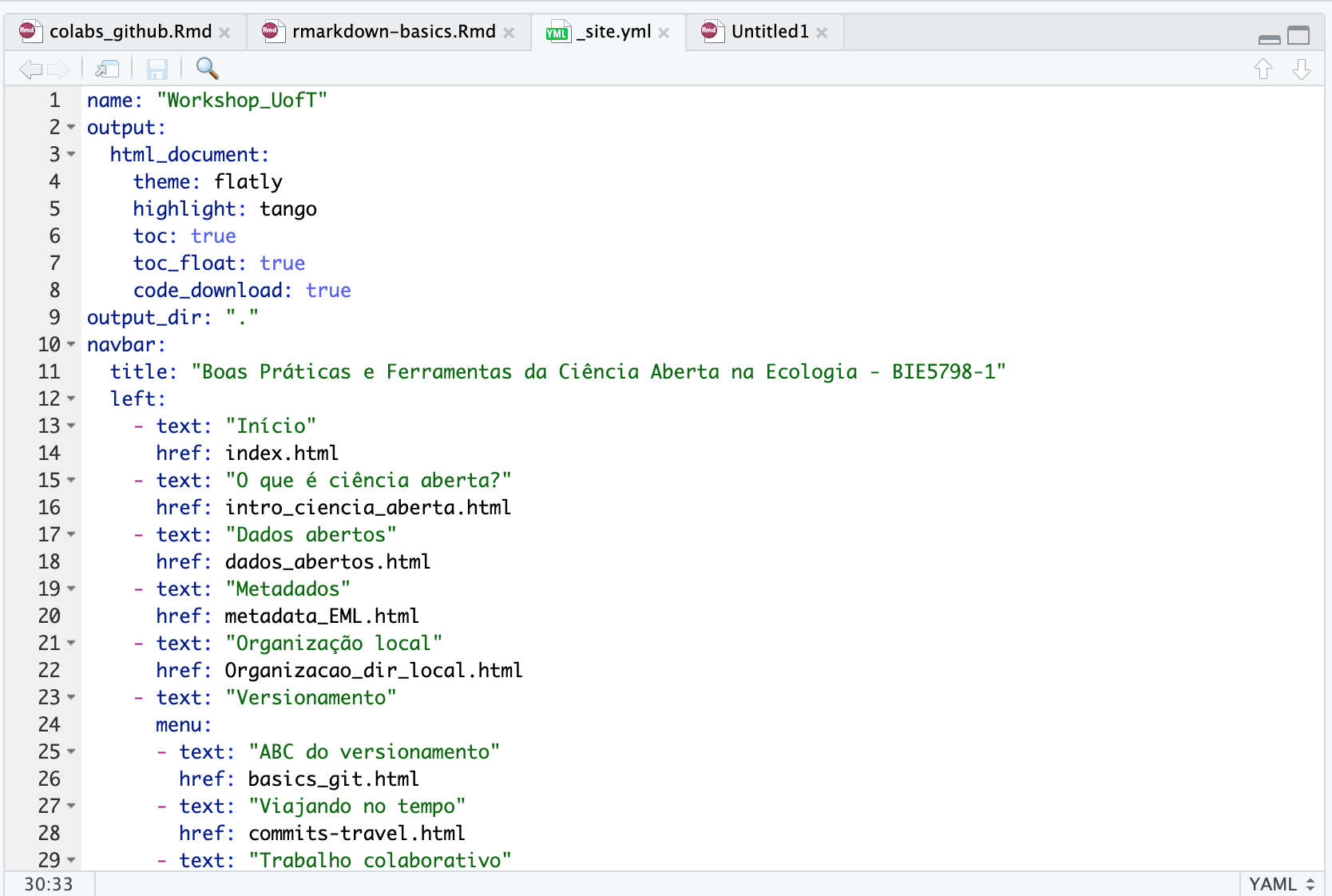Place cursor on theme value flatly
The width and height of the screenshot is (1332, 896).
248,182
